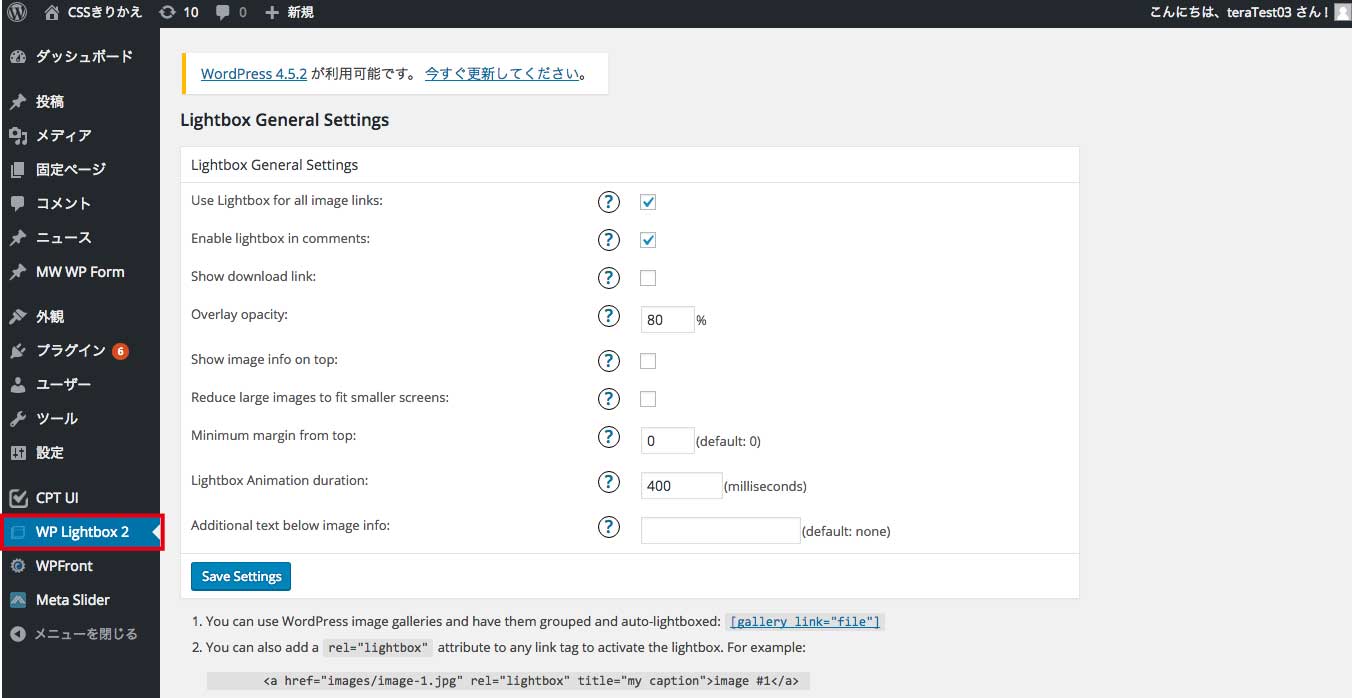Uncheck Use Lightbox for all image links
This screenshot has width=1352, height=698.
coord(647,201)
